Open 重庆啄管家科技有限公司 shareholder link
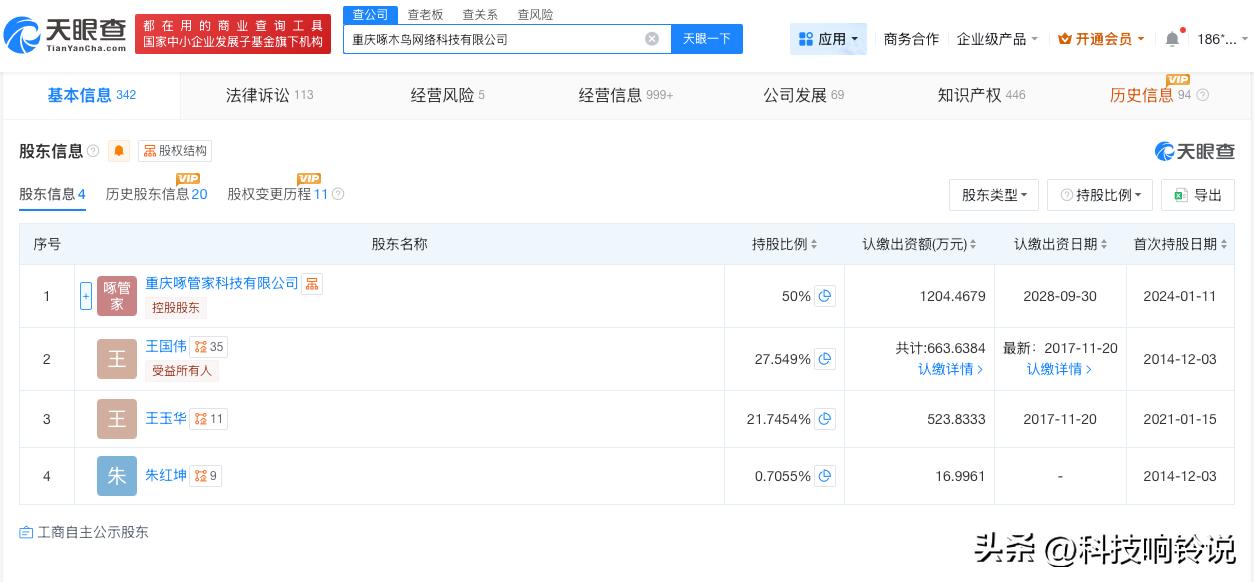 click(x=222, y=283)
